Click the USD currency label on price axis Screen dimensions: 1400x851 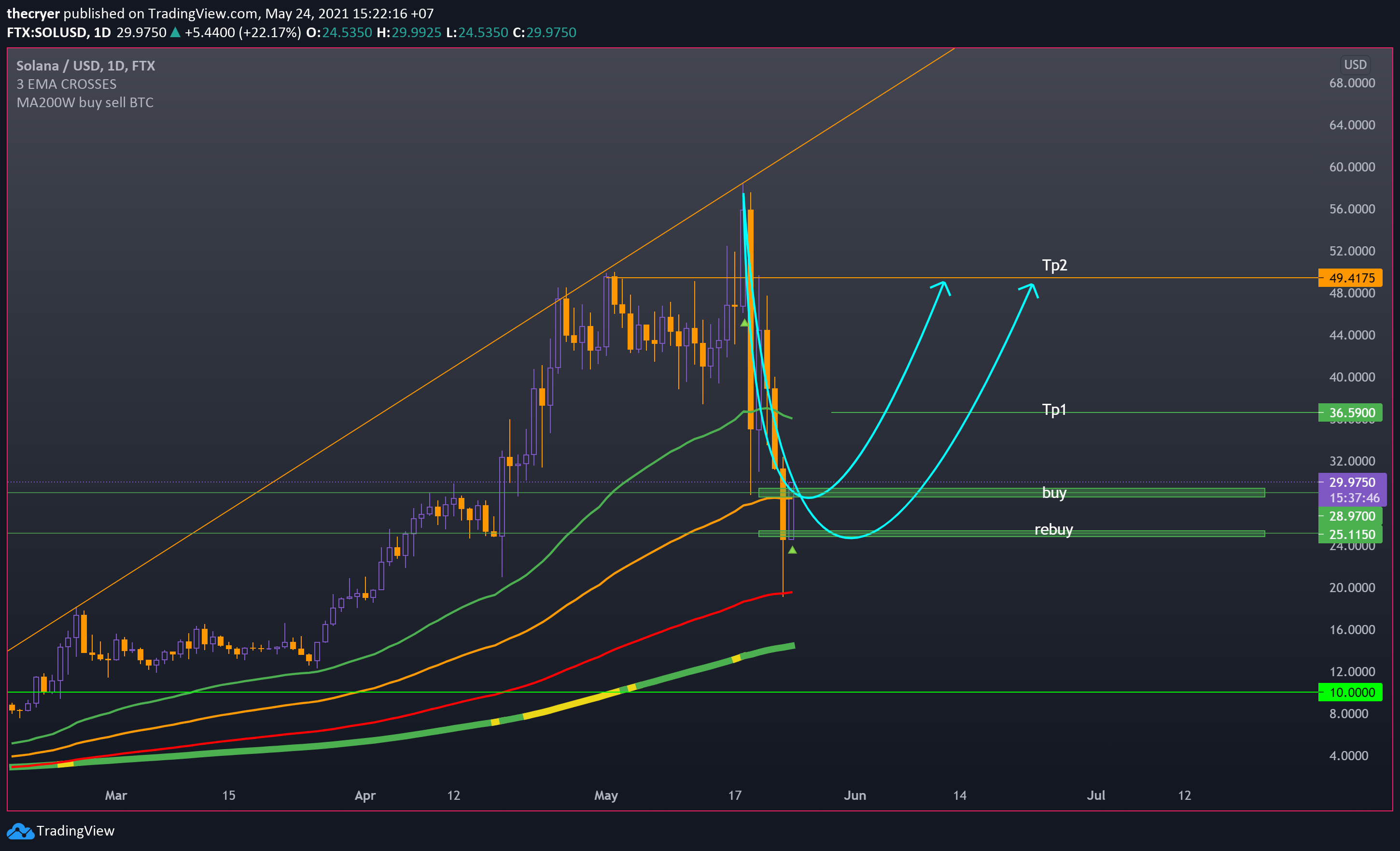1355,65
